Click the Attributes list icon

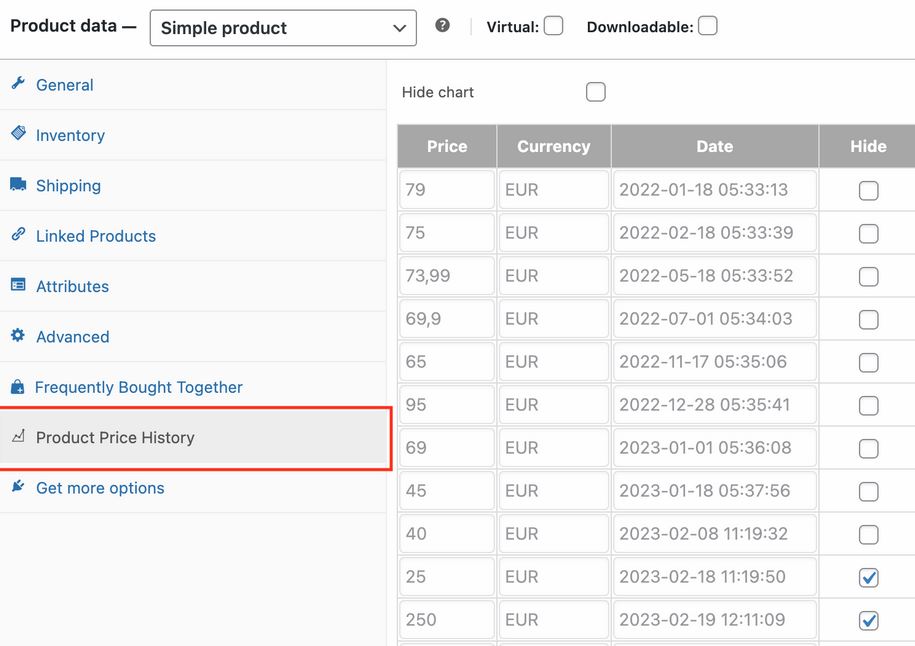click(18, 285)
